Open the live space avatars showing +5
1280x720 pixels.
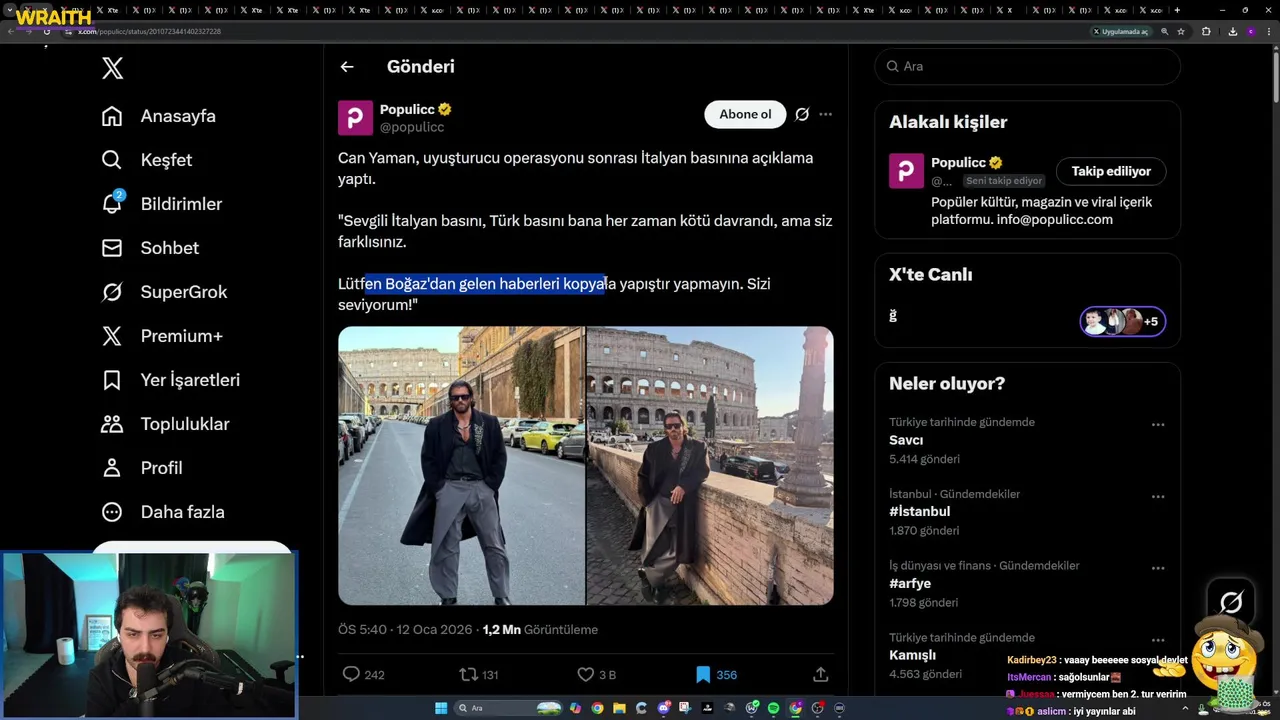(1122, 321)
